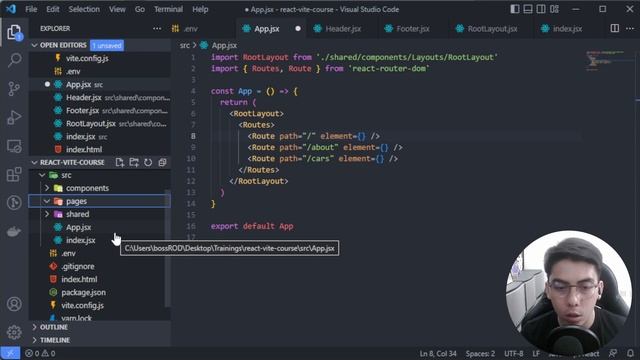Open notifications bell in status bar

(630, 353)
